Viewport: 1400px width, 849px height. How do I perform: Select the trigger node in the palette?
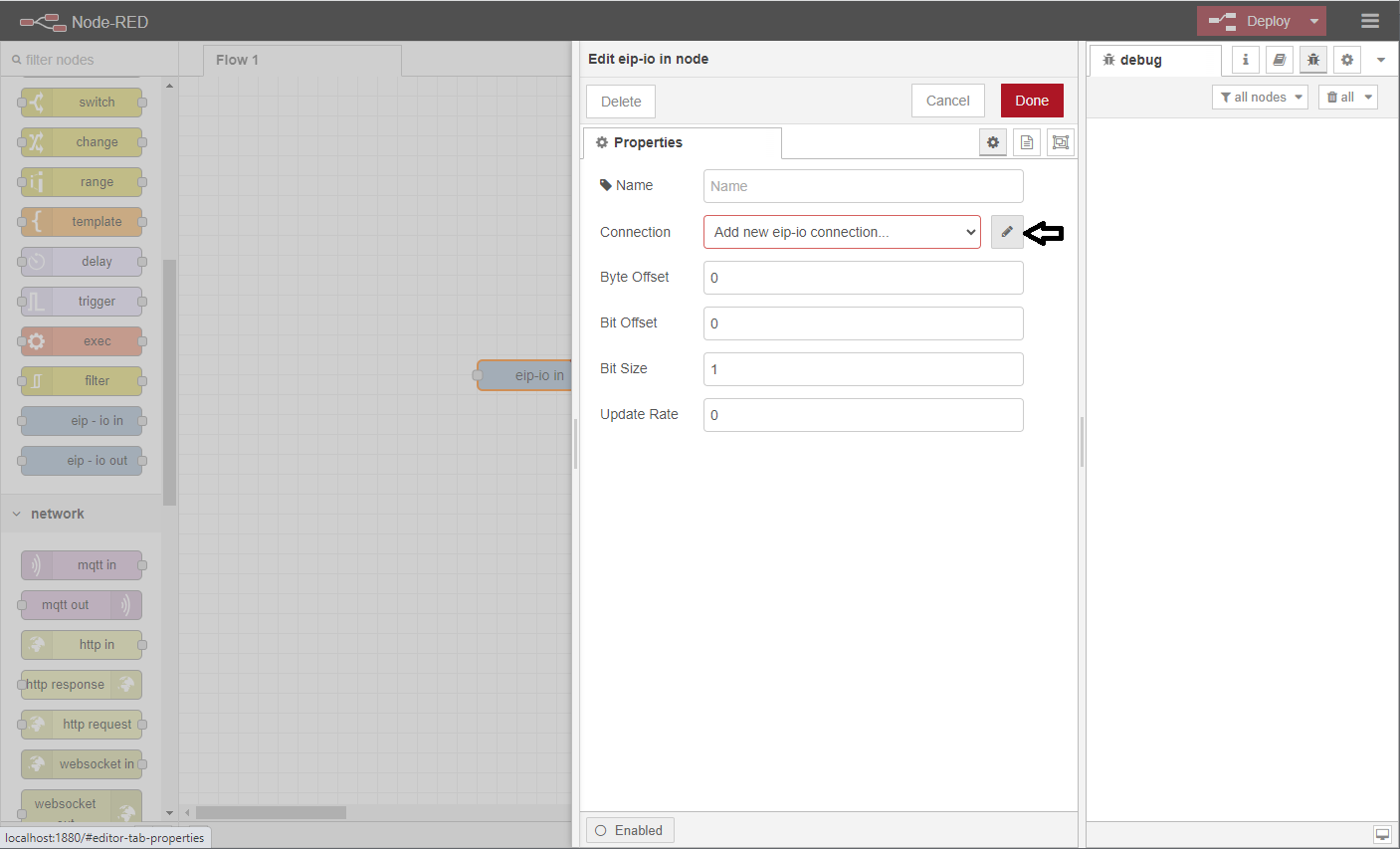[x=82, y=302]
